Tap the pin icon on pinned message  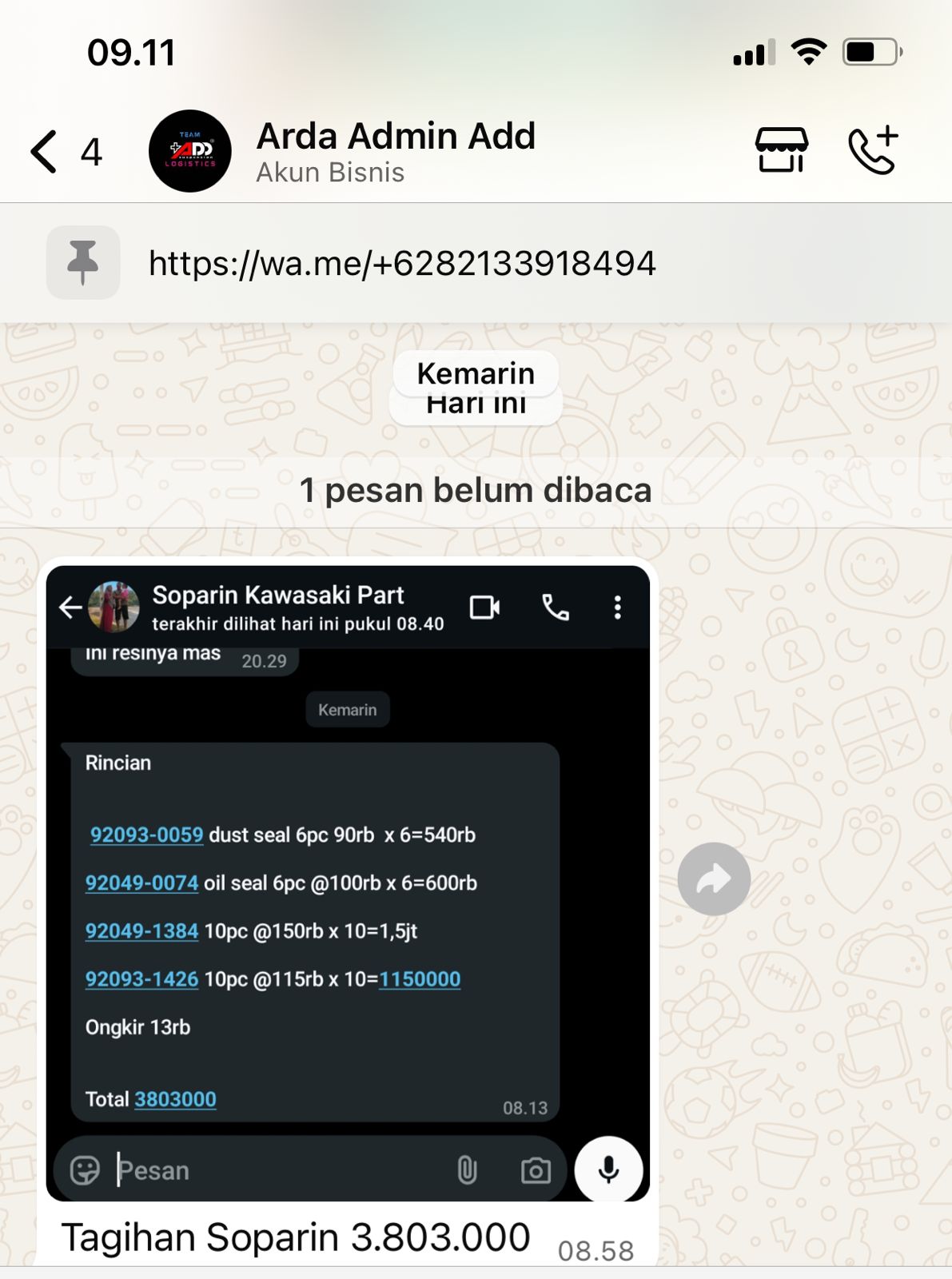[x=83, y=262]
